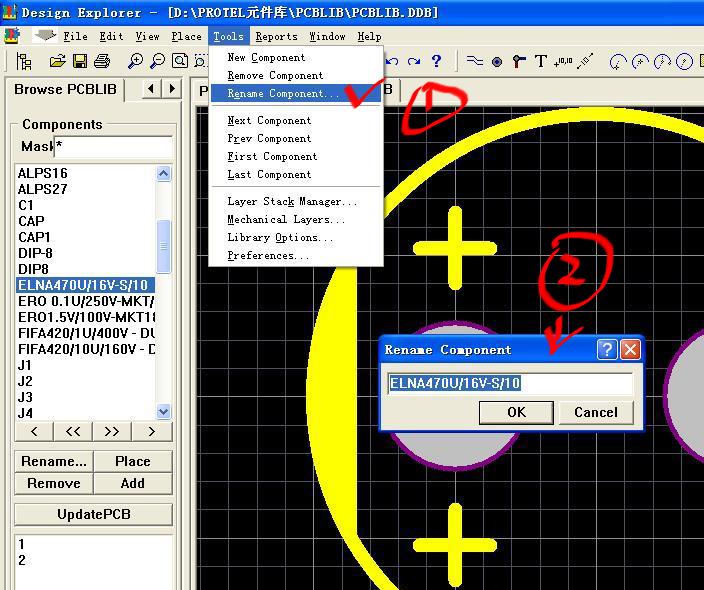704x590 pixels.
Task: Open the Help menu
Action: click(x=370, y=36)
